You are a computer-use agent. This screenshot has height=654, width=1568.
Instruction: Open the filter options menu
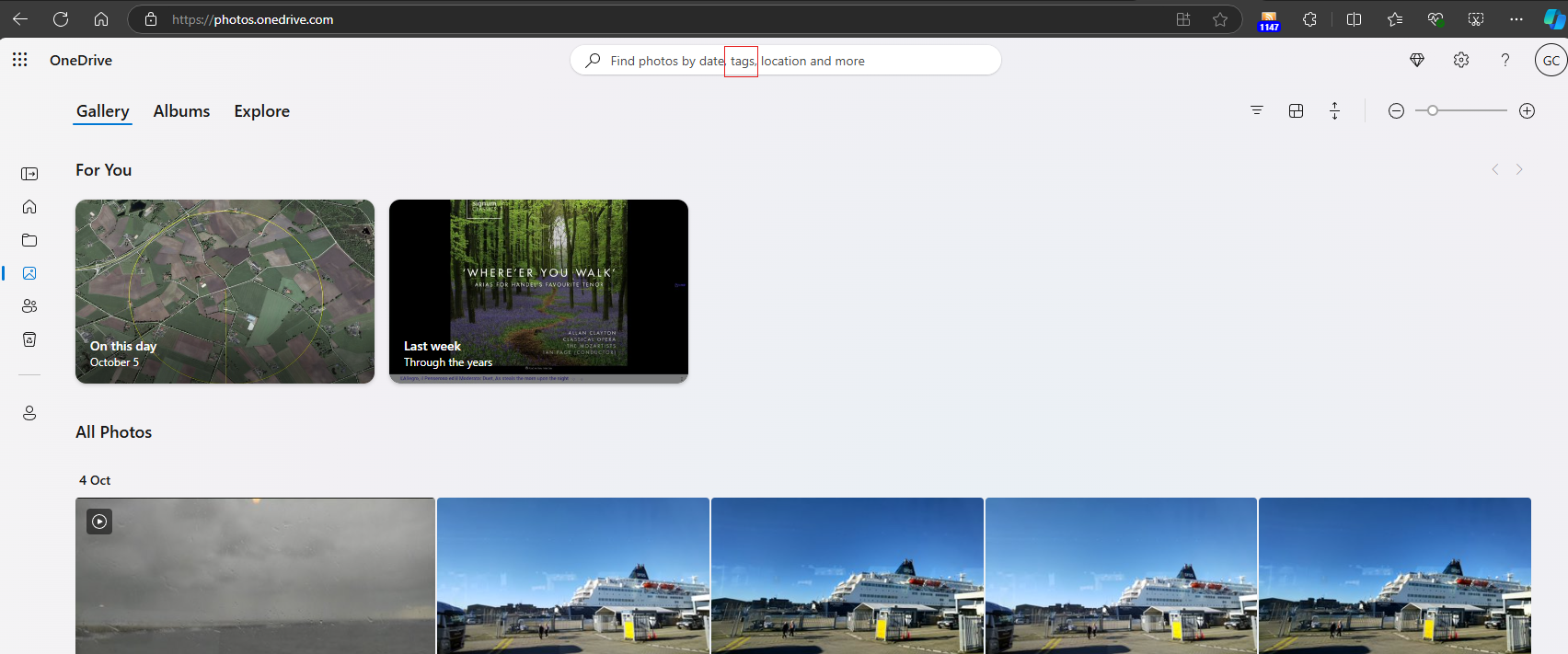coord(1257,110)
